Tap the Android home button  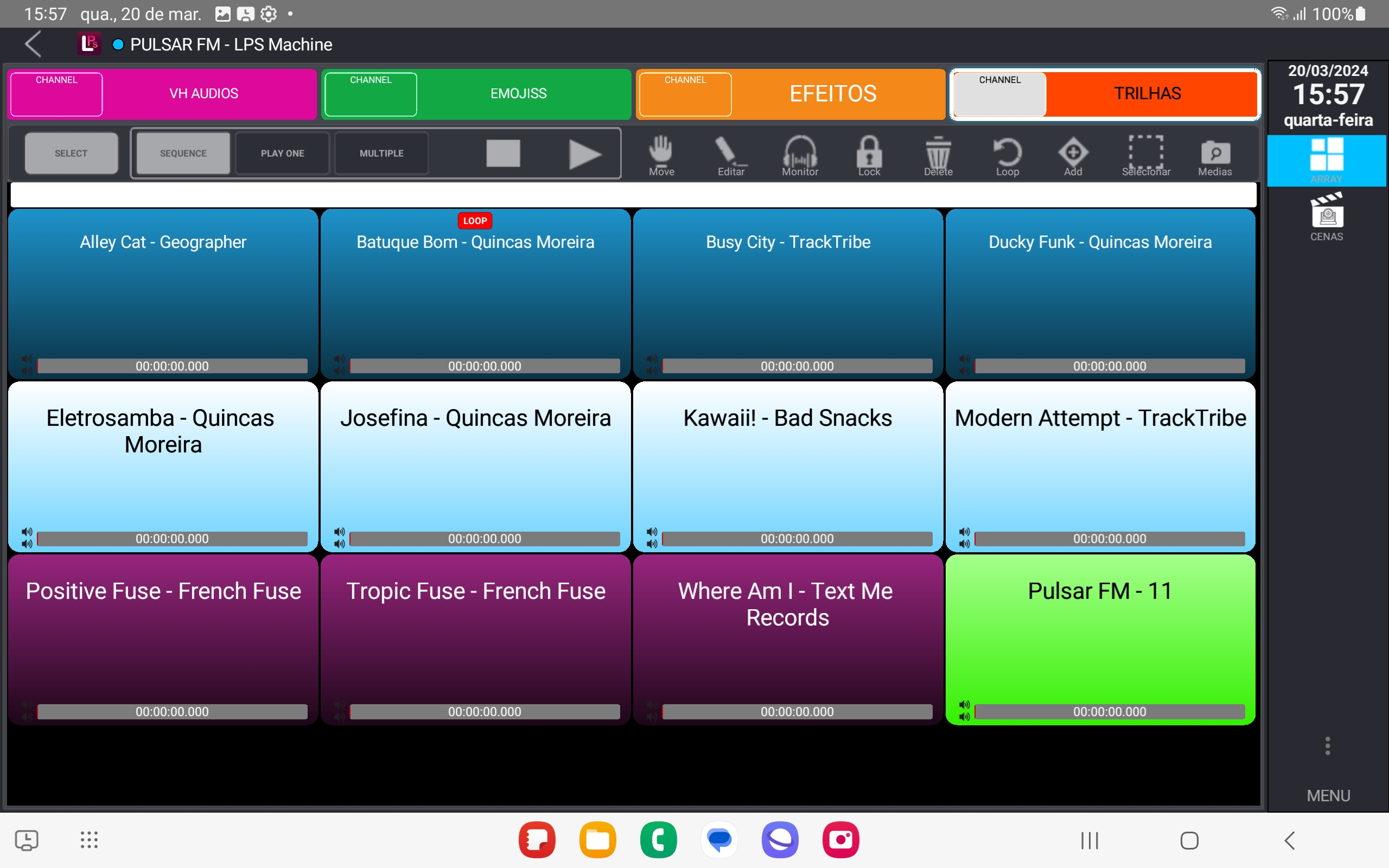pyautogui.click(x=1189, y=840)
